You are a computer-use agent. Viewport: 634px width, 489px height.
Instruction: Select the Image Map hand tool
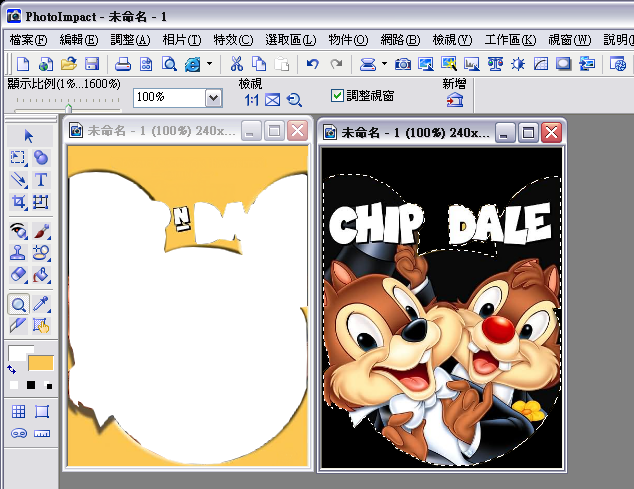[41, 325]
